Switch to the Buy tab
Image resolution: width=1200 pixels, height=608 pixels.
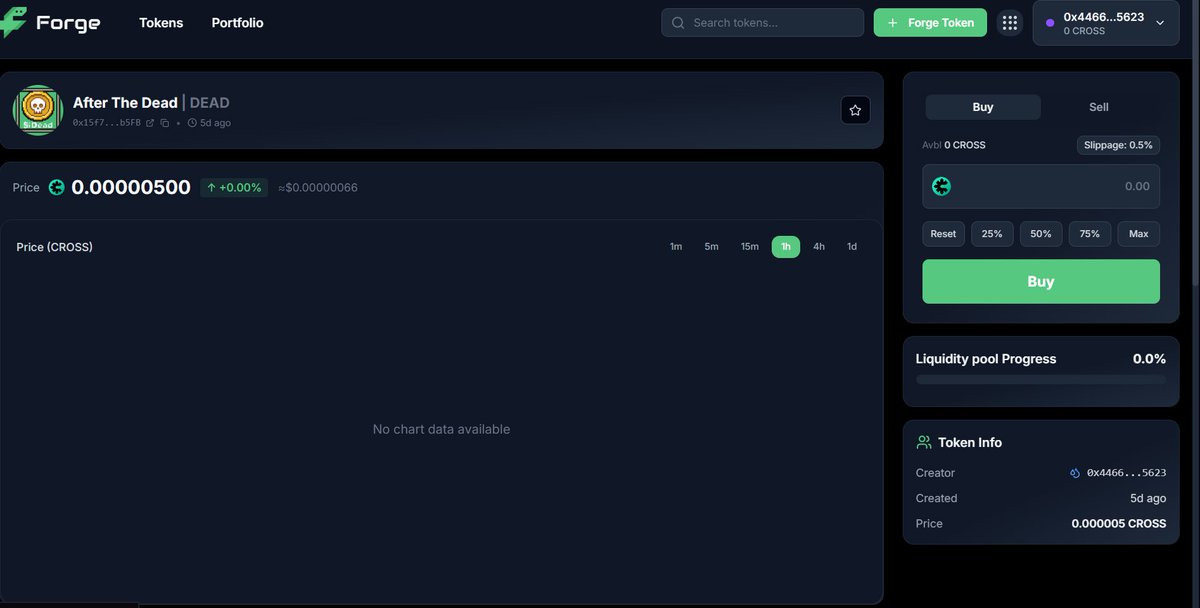[x=983, y=107]
